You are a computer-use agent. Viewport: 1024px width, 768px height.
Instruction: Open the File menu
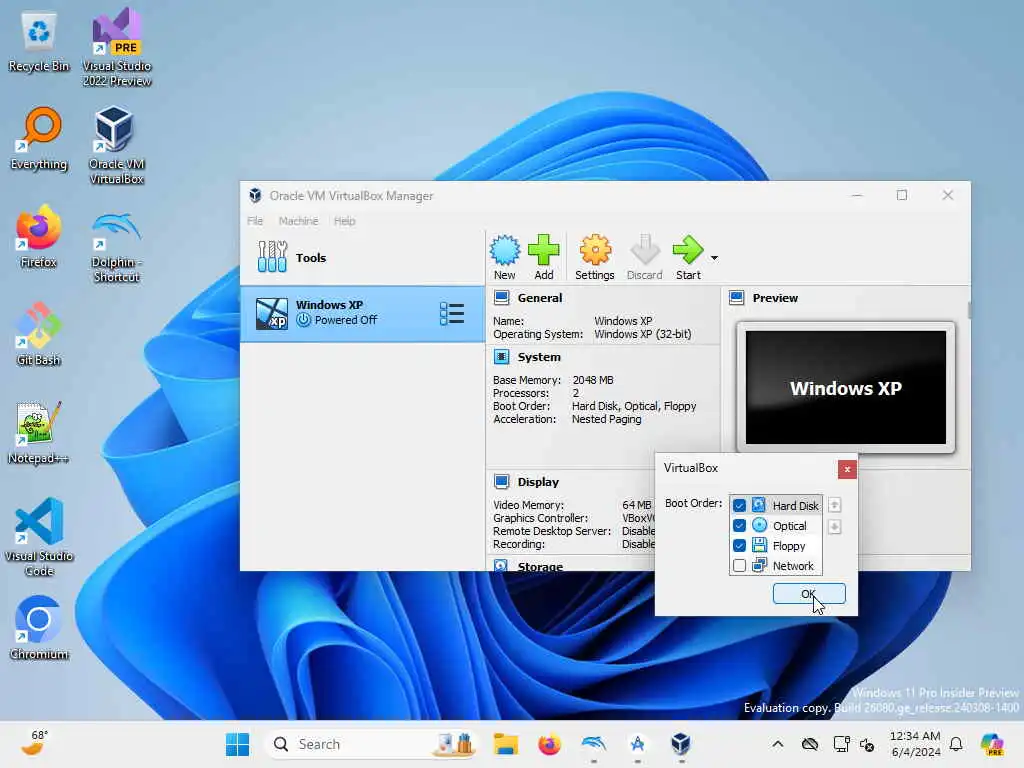point(255,221)
